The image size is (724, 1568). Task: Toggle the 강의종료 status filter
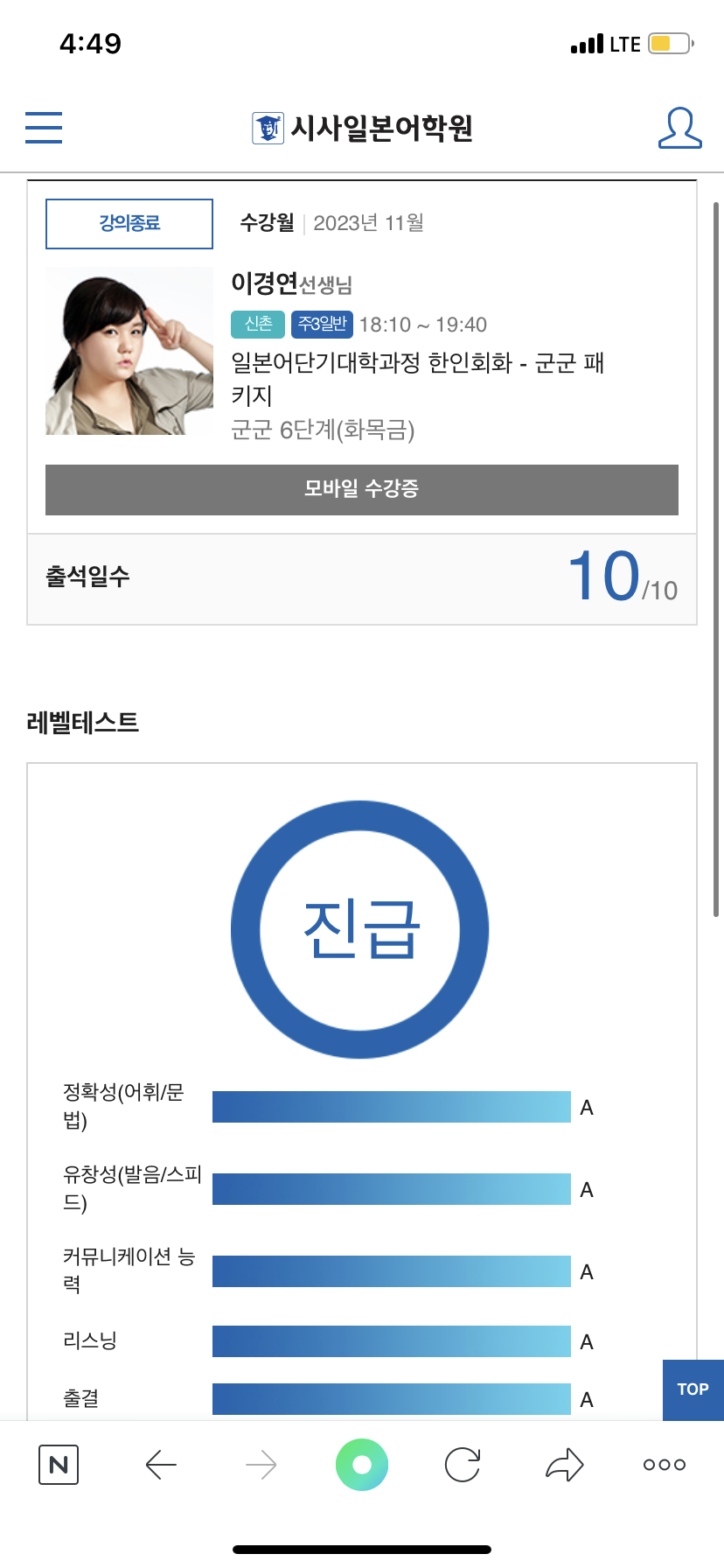[129, 224]
